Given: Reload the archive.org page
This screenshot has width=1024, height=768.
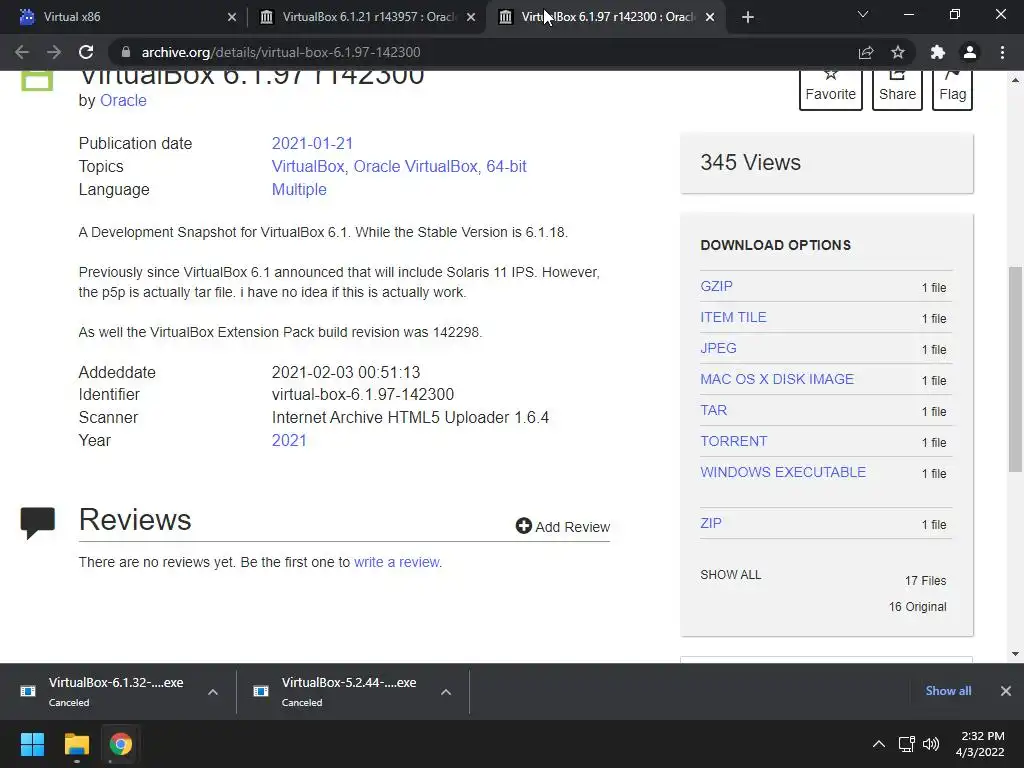Looking at the screenshot, I should pyautogui.click(x=86, y=52).
